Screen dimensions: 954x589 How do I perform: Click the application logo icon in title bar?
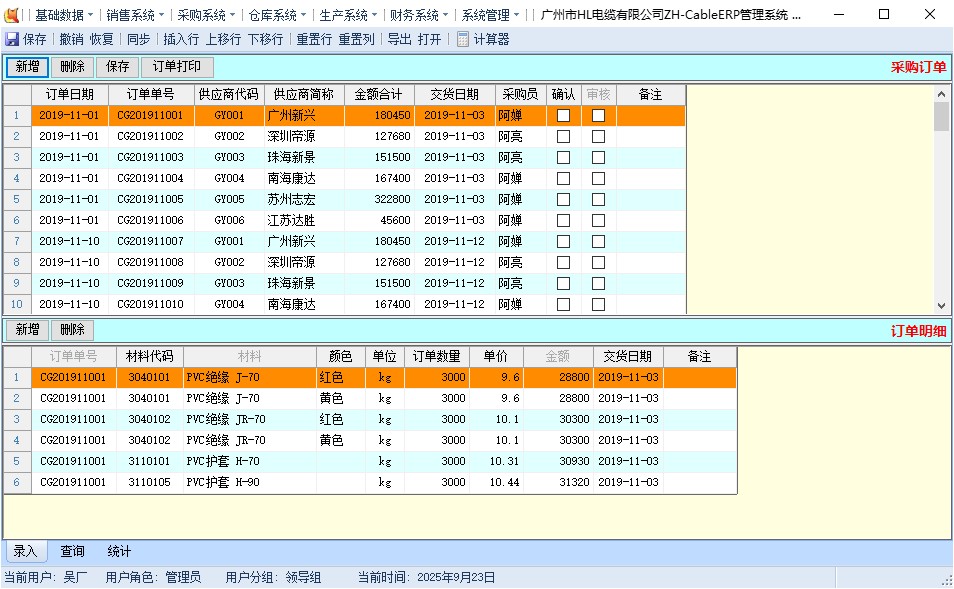point(13,15)
